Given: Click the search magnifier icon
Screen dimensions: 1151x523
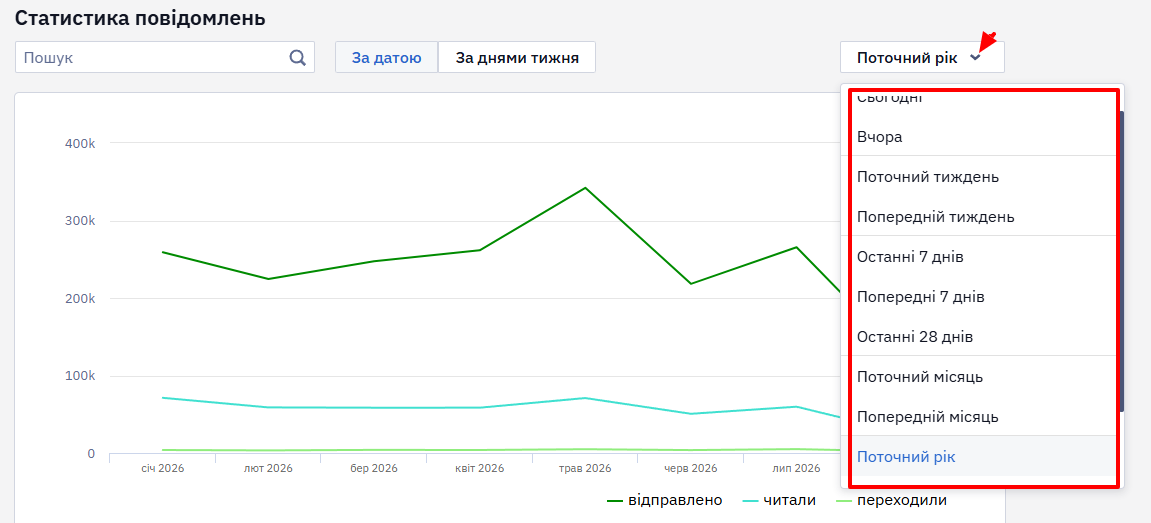Looking at the screenshot, I should click(297, 57).
